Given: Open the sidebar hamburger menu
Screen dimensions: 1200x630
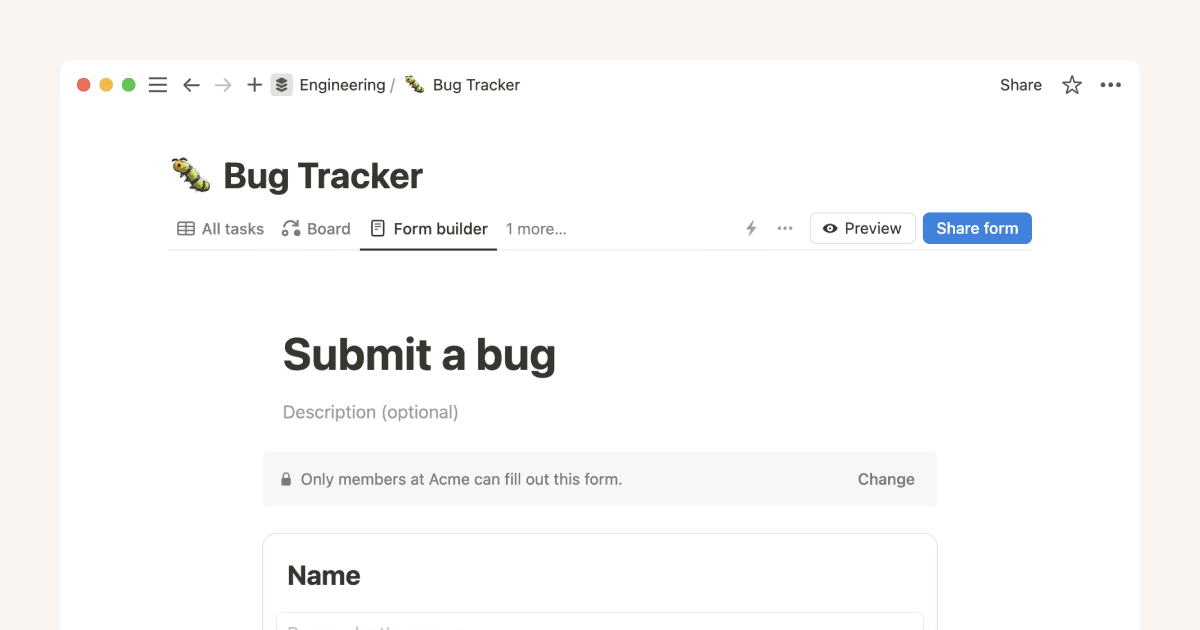Looking at the screenshot, I should click(157, 85).
